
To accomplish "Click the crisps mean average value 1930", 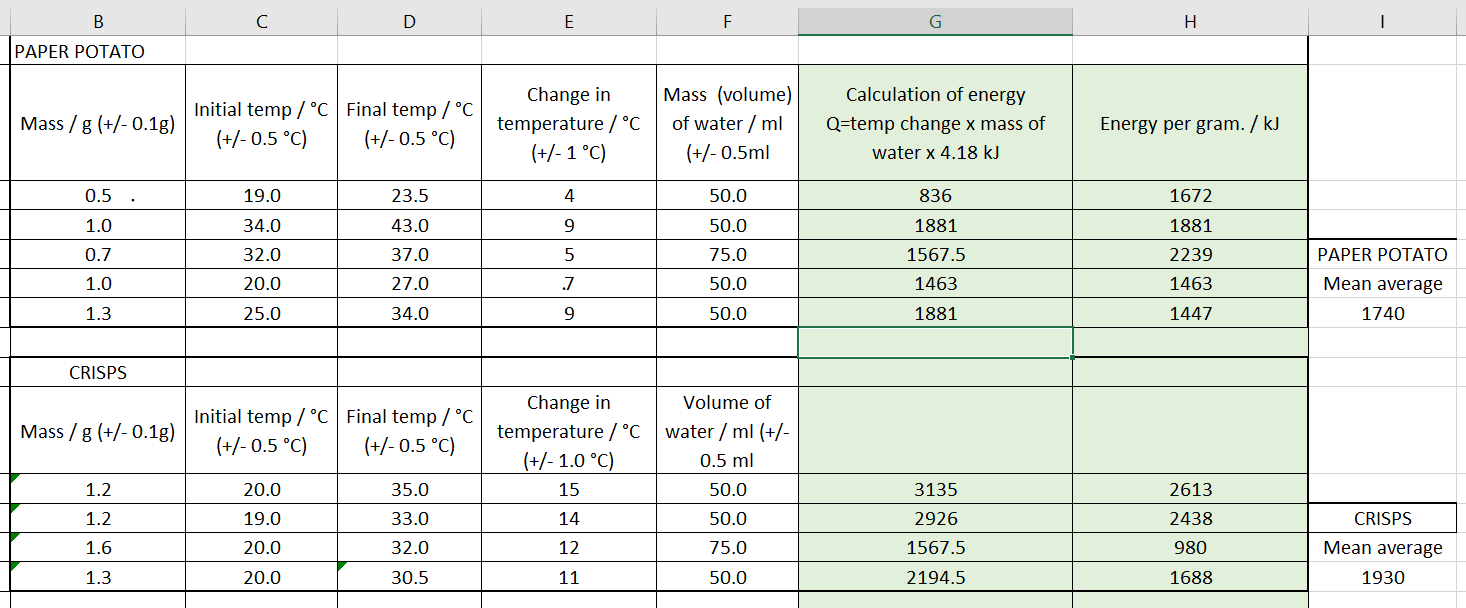I will coord(1383,577).
